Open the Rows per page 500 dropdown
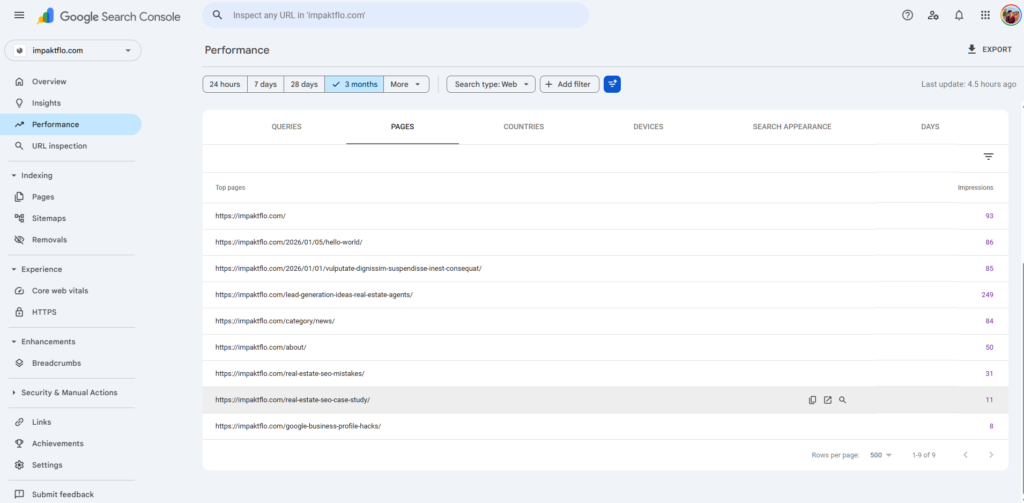1024x503 pixels. pyautogui.click(x=881, y=455)
